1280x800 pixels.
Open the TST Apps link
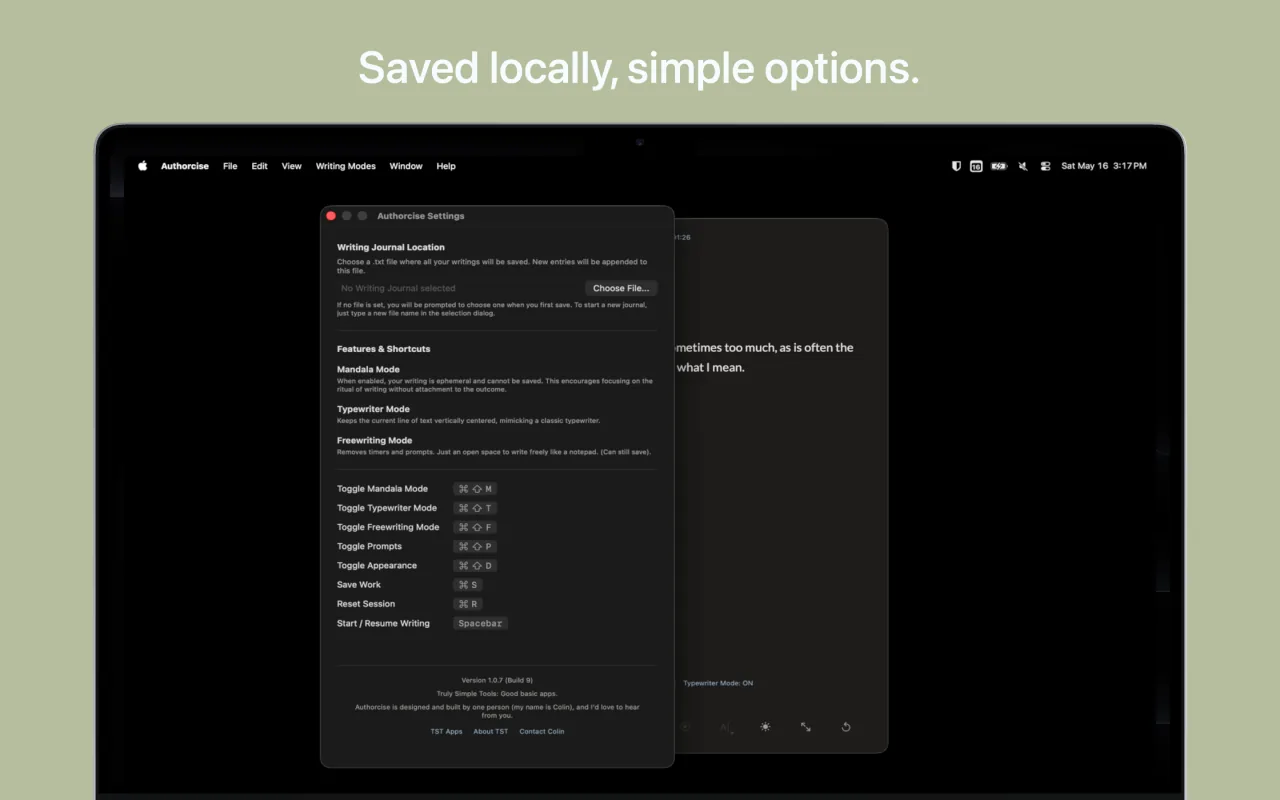point(447,732)
